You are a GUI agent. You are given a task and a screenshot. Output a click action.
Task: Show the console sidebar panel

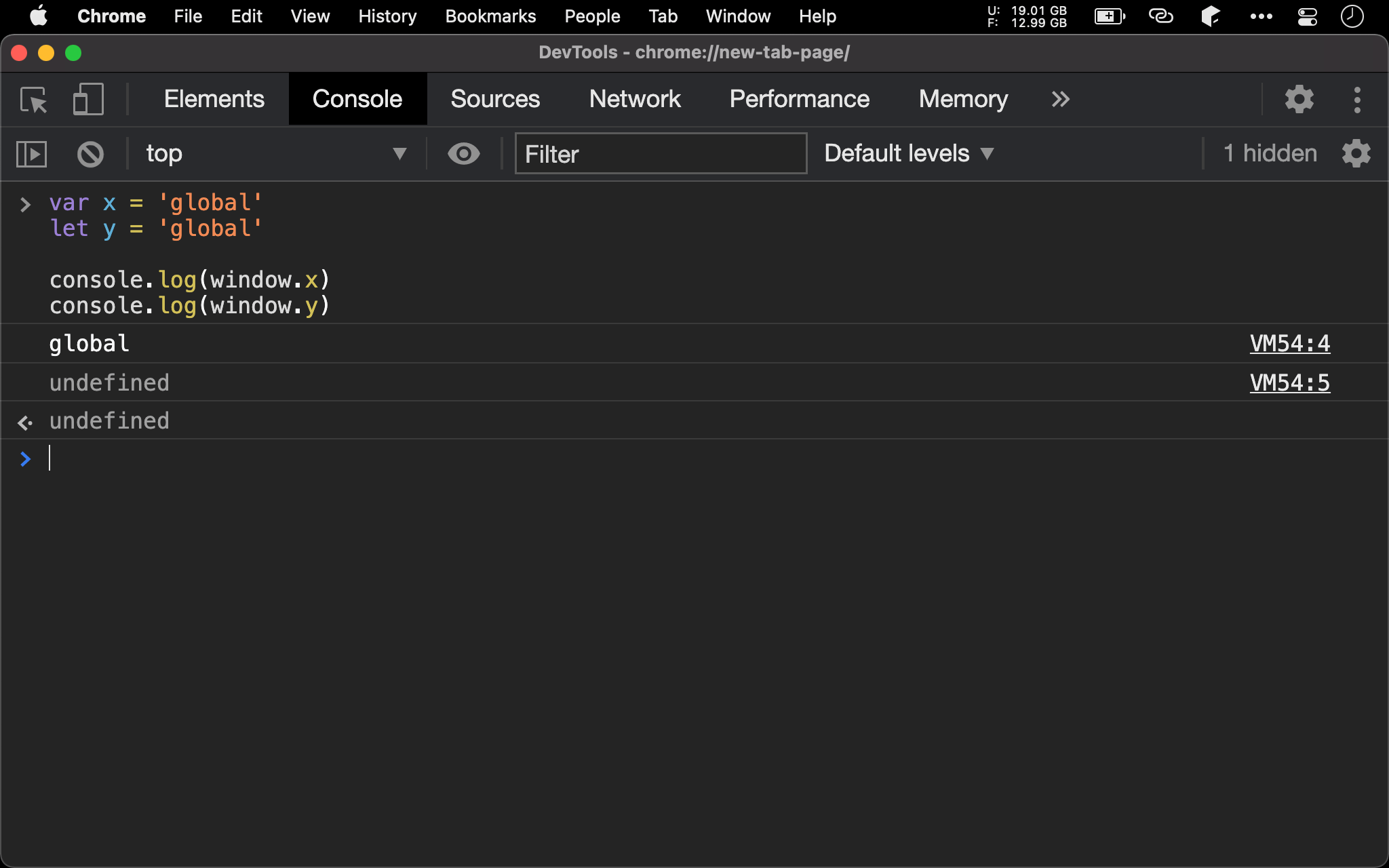[x=31, y=154]
